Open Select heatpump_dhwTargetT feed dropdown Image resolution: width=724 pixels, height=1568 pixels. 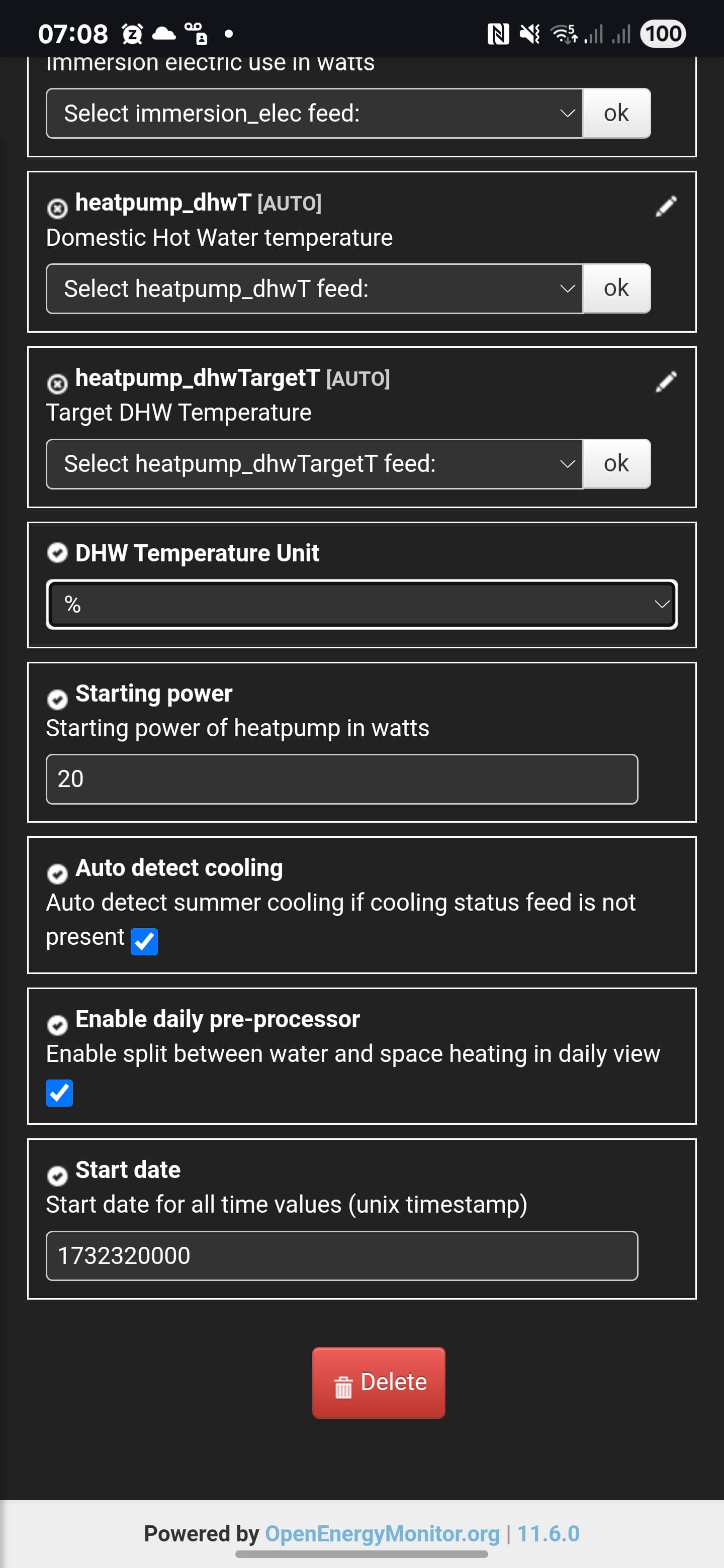point(314,464)
